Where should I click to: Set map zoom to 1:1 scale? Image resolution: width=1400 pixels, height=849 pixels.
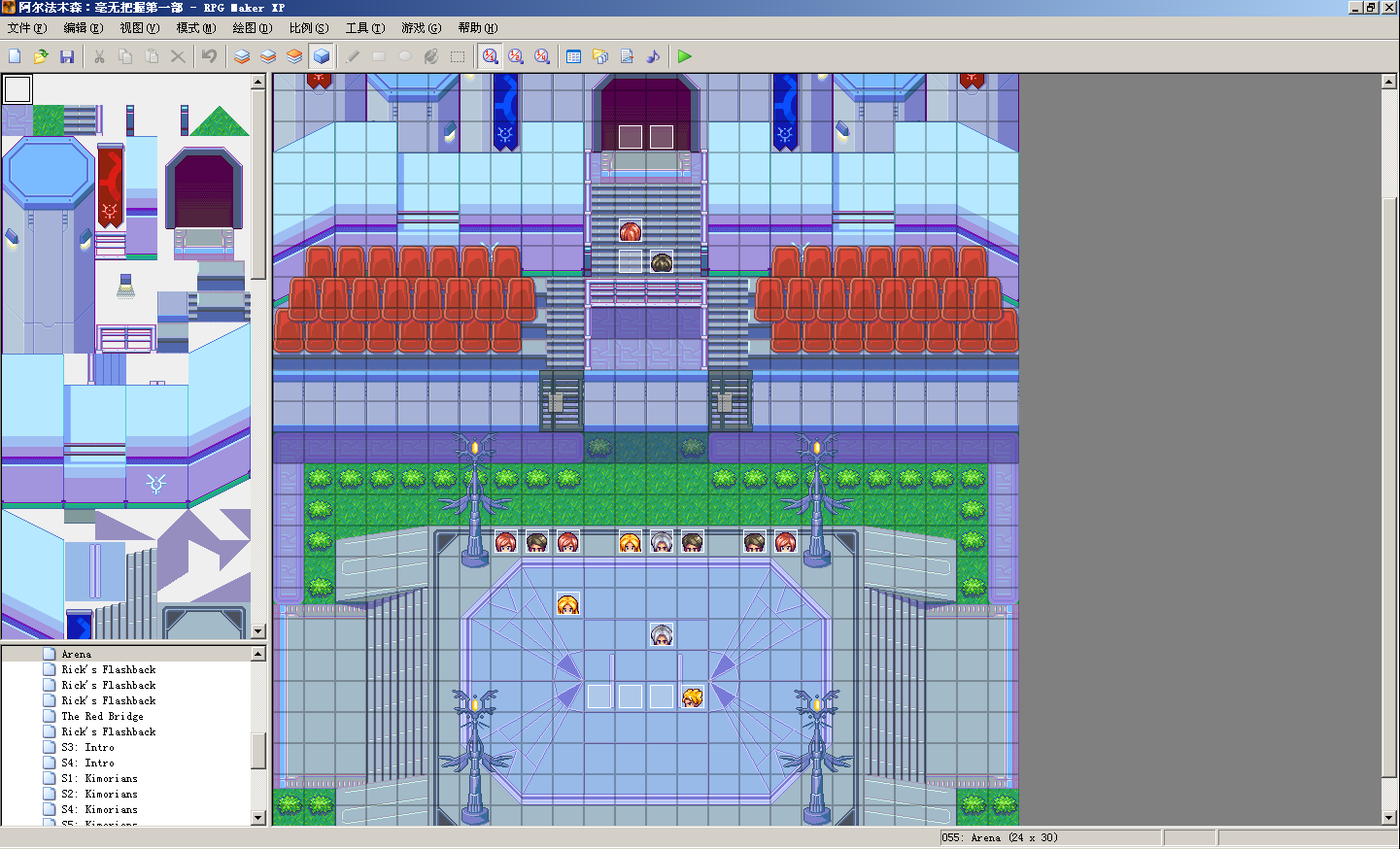(490, 56)
